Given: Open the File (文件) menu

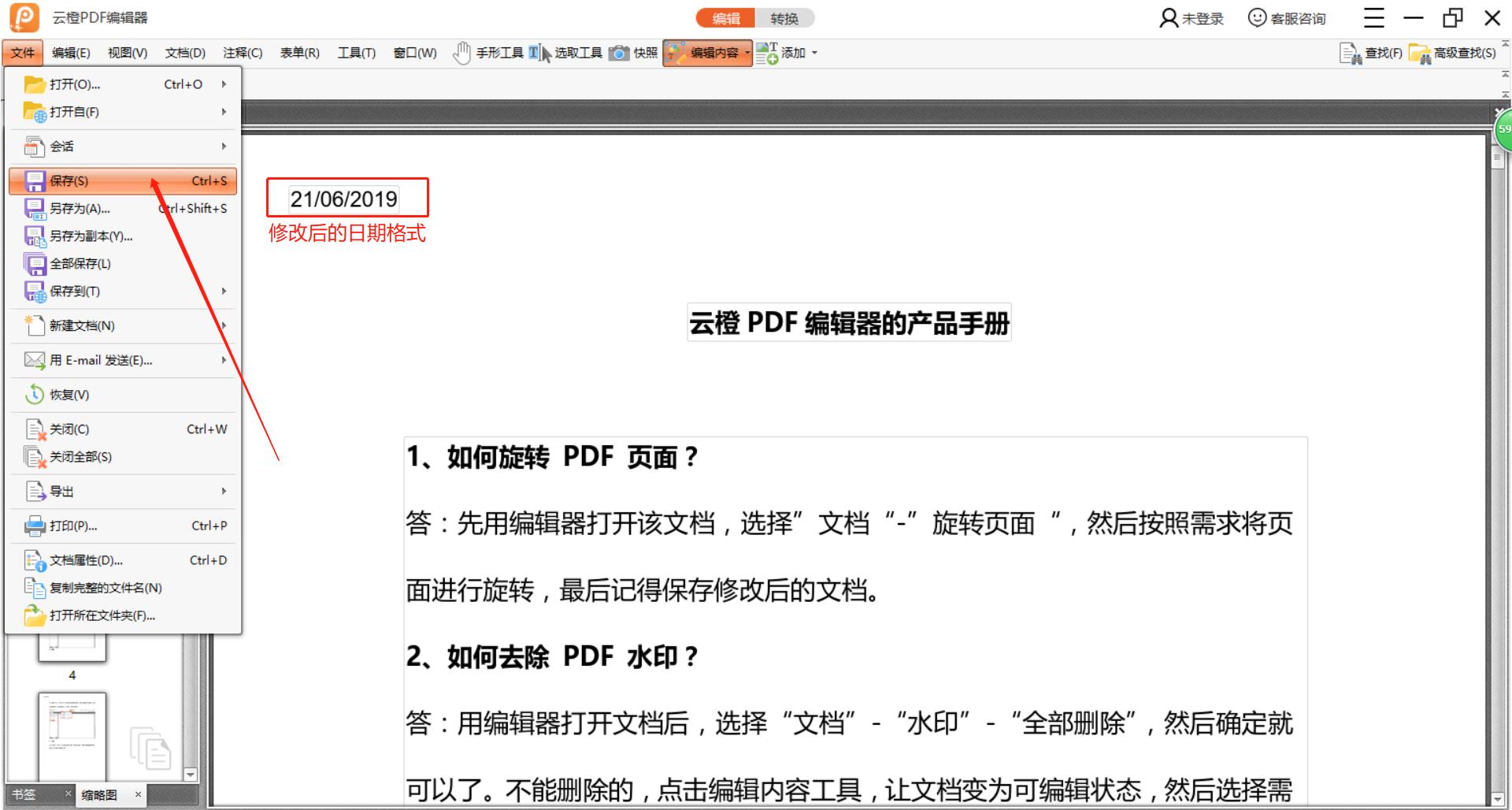Looking at the screenshot, I should (23, 53).
